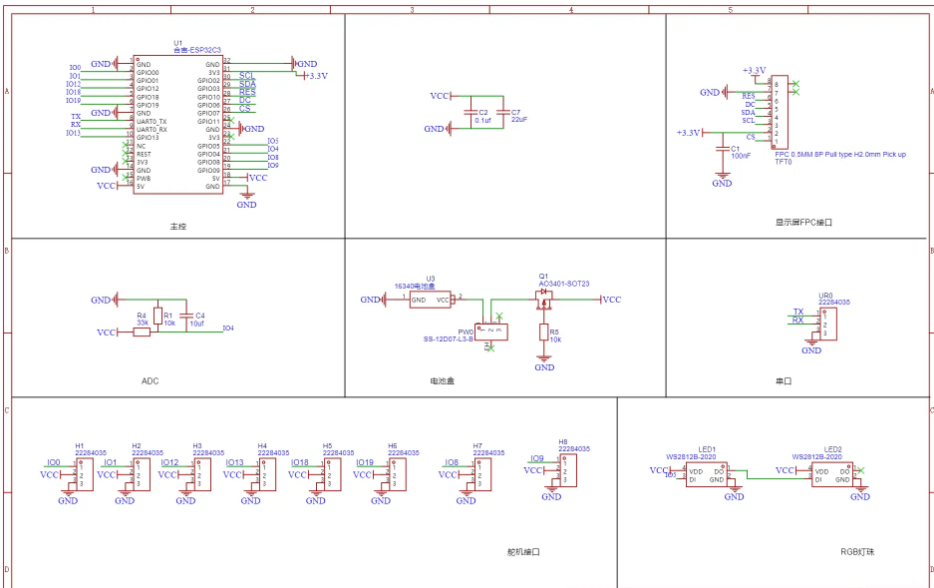Select the R5 10k resistor symbol
Image resolution: width=934 pixels, height=588 pixels.
tap(544, 332)
